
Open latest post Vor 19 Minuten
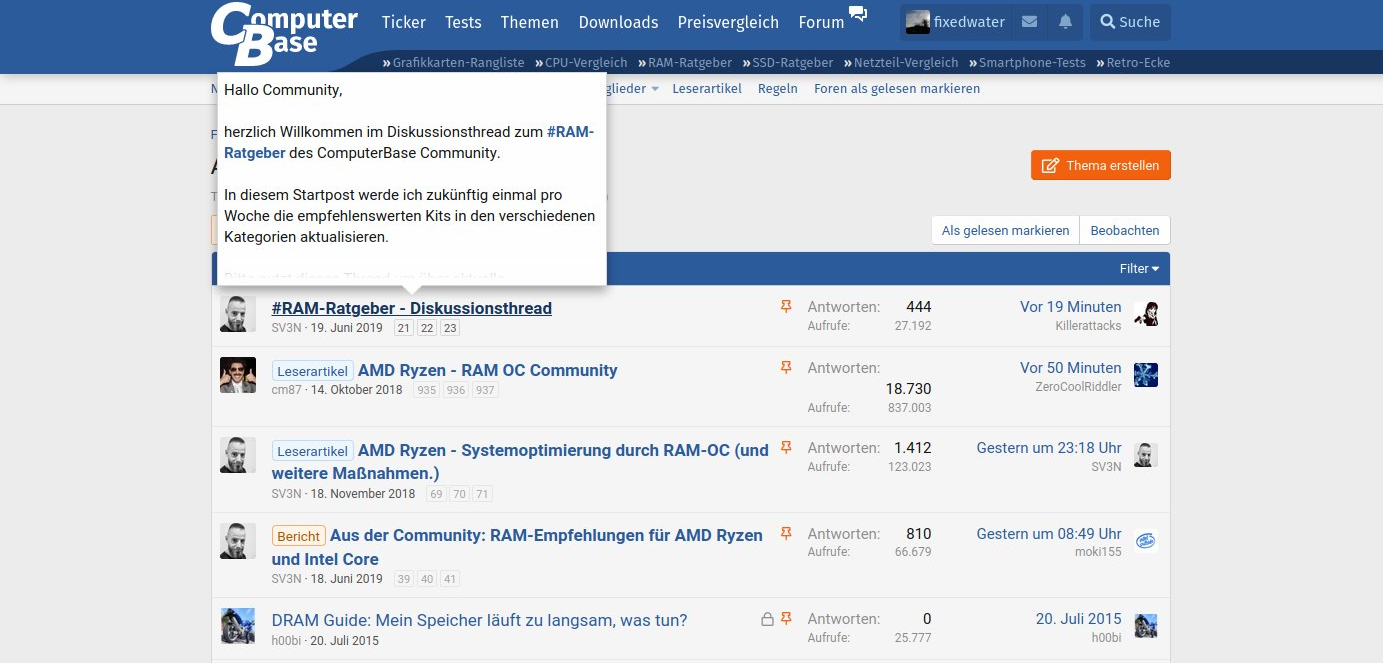click(x=1070, y=307)
